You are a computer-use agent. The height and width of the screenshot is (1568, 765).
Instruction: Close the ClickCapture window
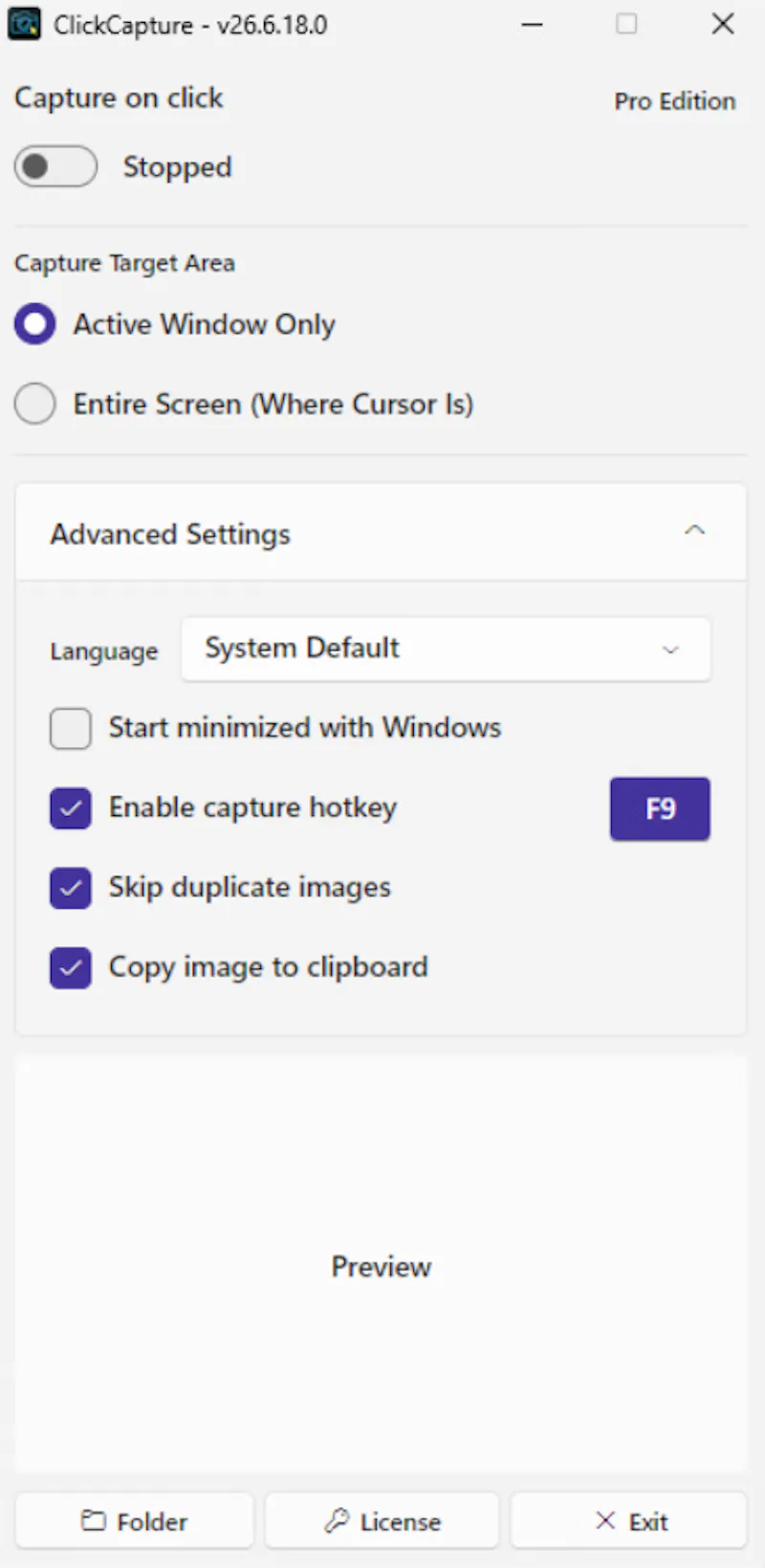tap(723, 24)
